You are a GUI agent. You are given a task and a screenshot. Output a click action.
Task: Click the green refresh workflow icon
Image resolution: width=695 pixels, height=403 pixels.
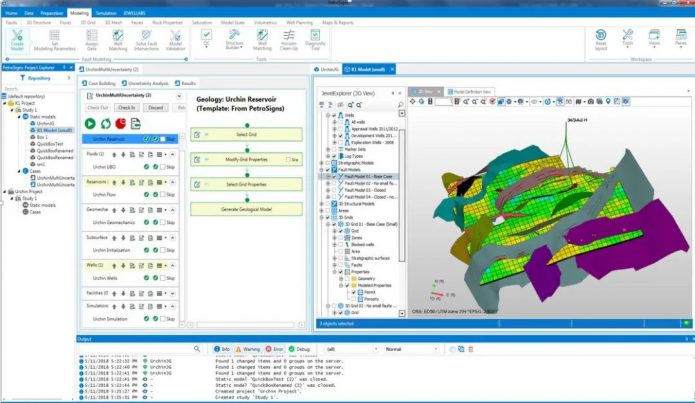pos(105,123)
